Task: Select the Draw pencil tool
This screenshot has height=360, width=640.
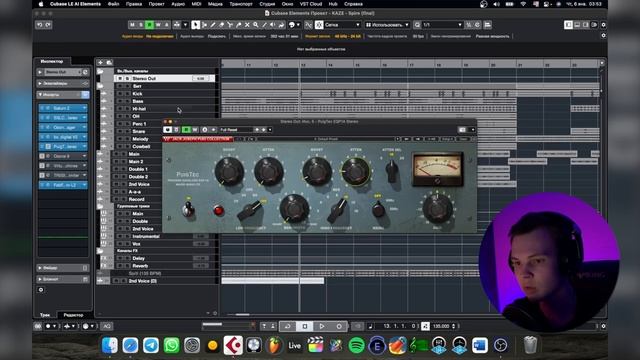Action: coord(213,25)
